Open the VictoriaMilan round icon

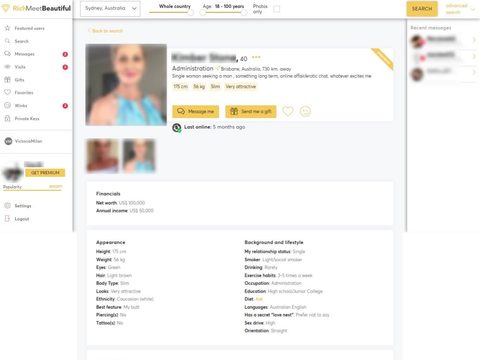point(8,141)
